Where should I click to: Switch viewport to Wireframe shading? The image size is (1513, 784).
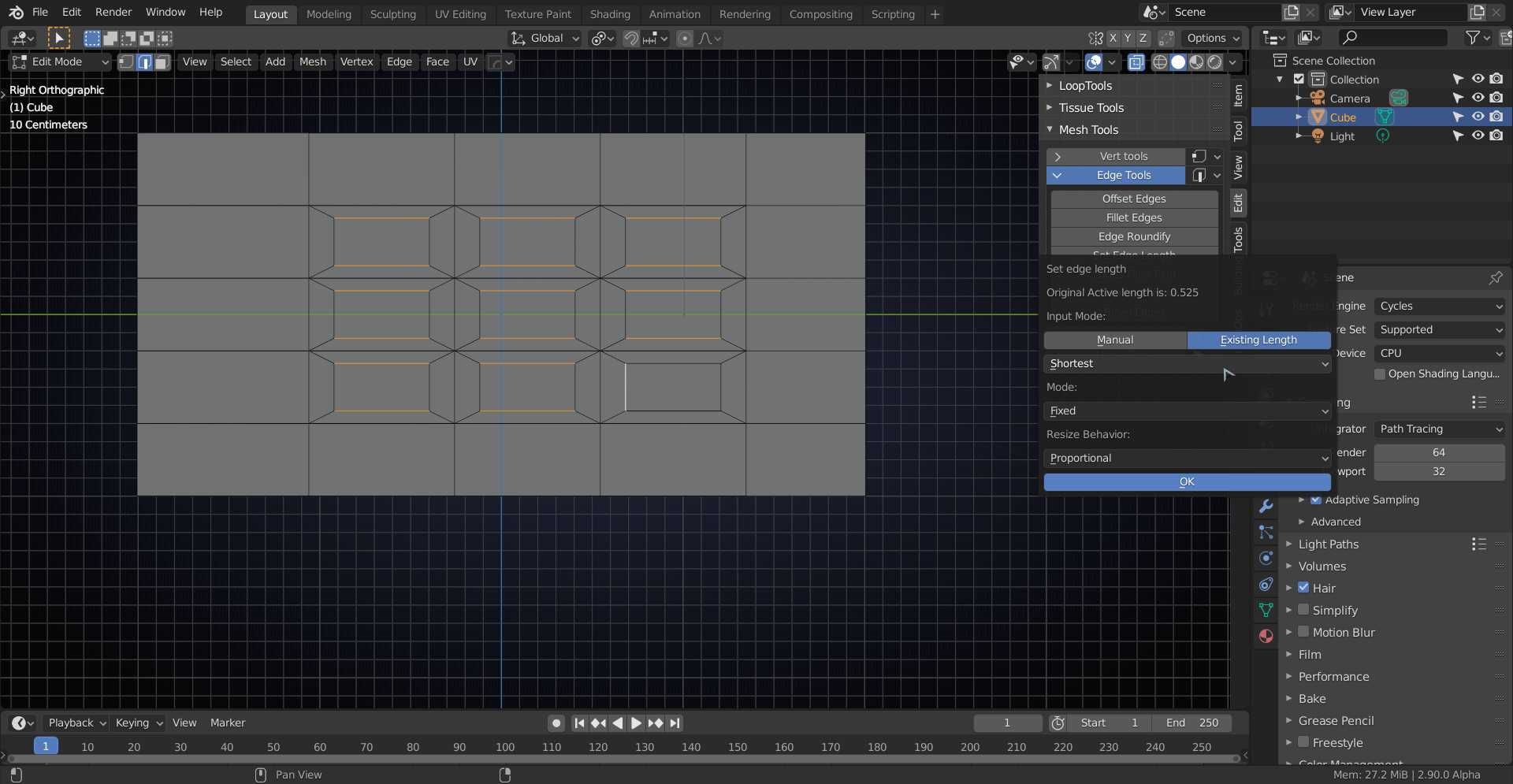pos(1159,62)
